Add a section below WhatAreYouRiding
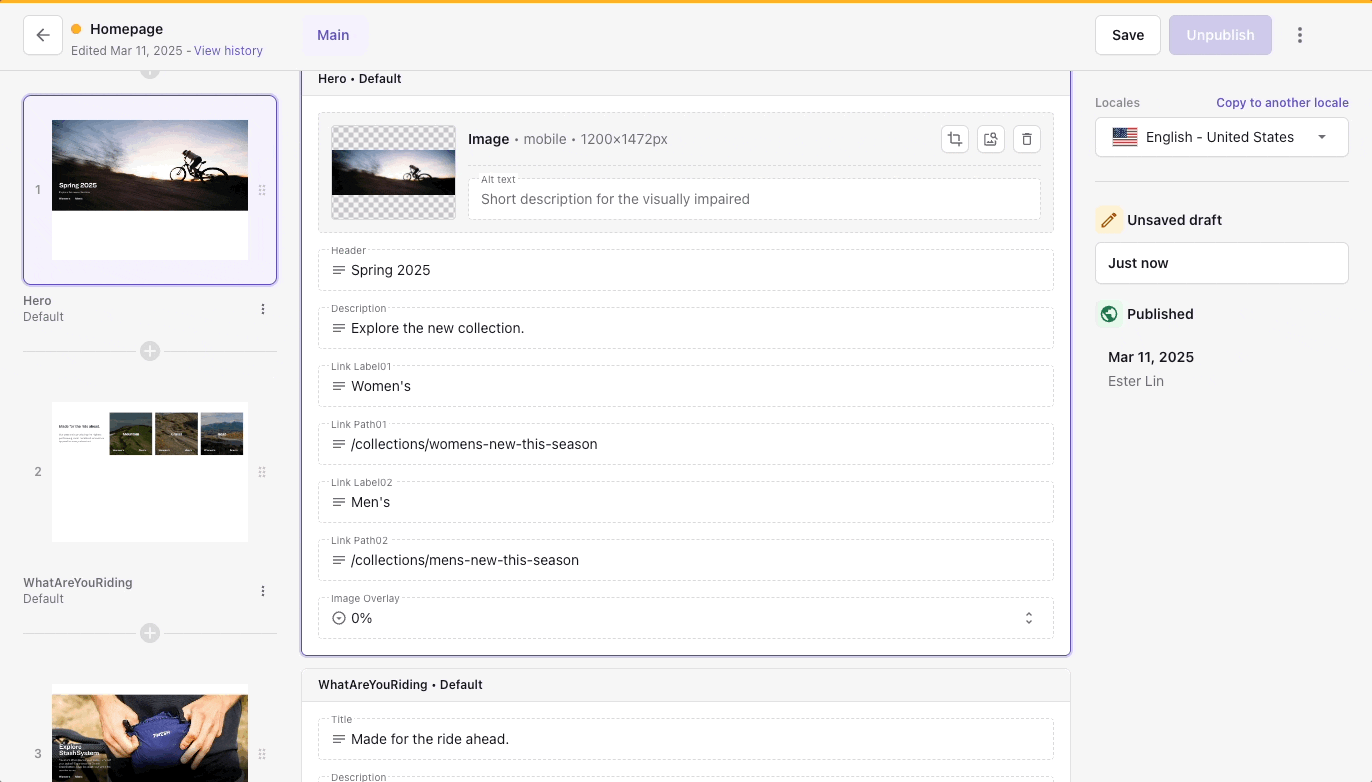This screenshot has height=782, width=1372. click(x=150, y=633)
